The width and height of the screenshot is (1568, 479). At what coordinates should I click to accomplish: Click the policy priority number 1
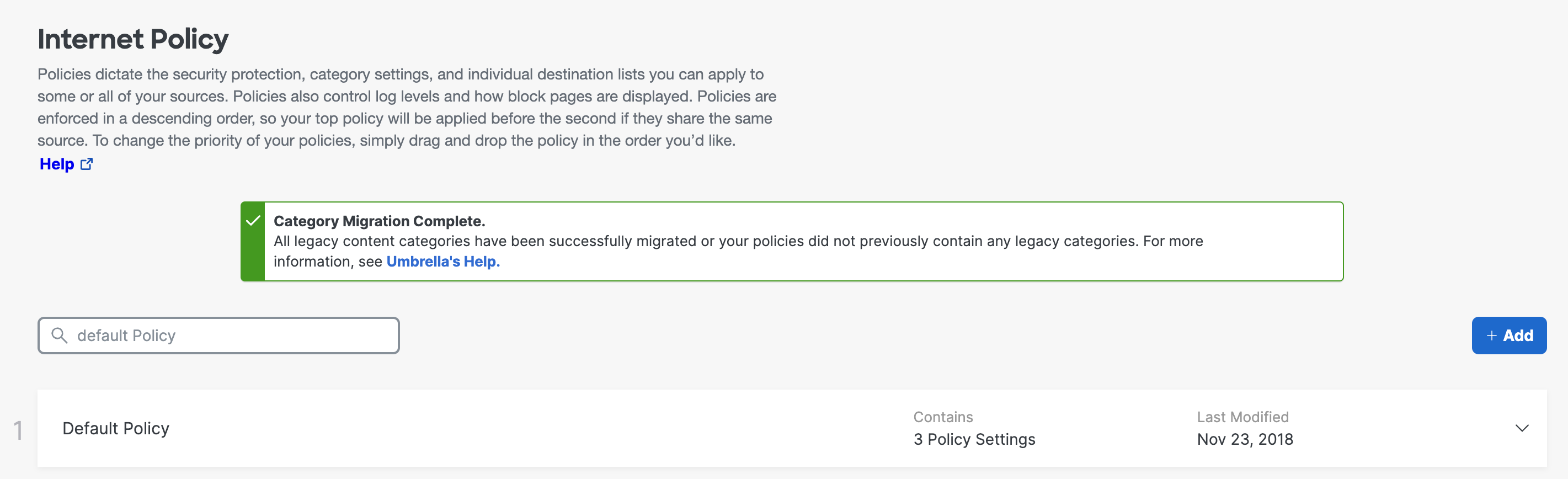(x=18, y=430)
